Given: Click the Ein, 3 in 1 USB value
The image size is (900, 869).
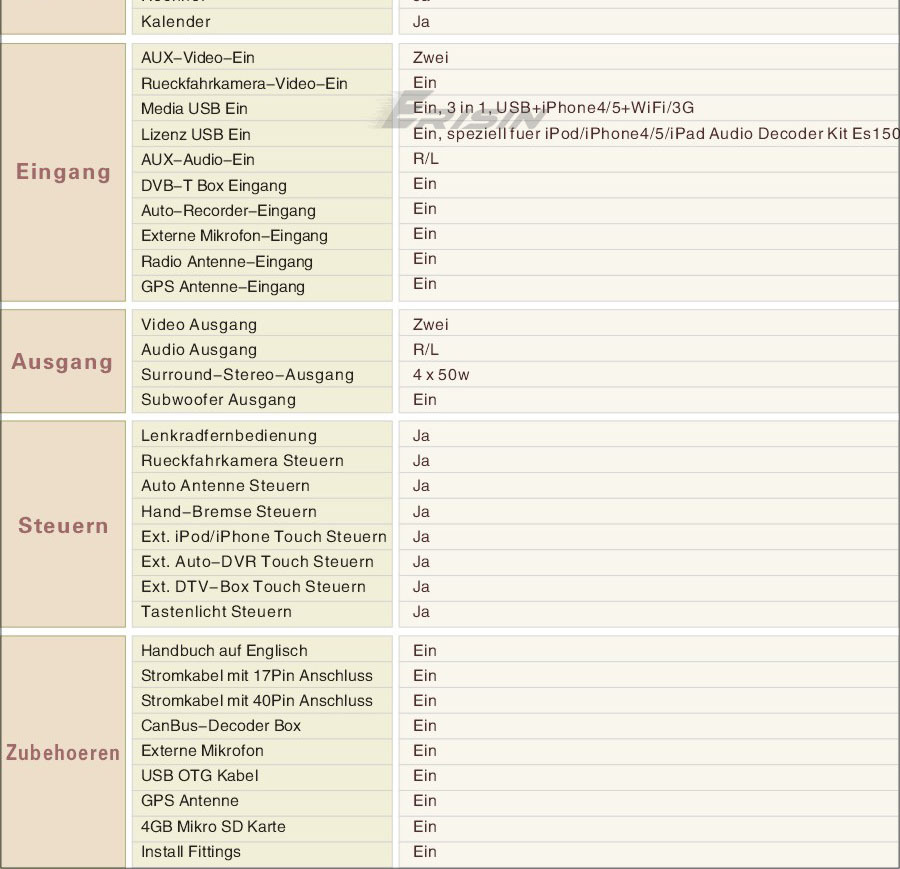Looking at the screenshot, I should click(x=553, y=108).
